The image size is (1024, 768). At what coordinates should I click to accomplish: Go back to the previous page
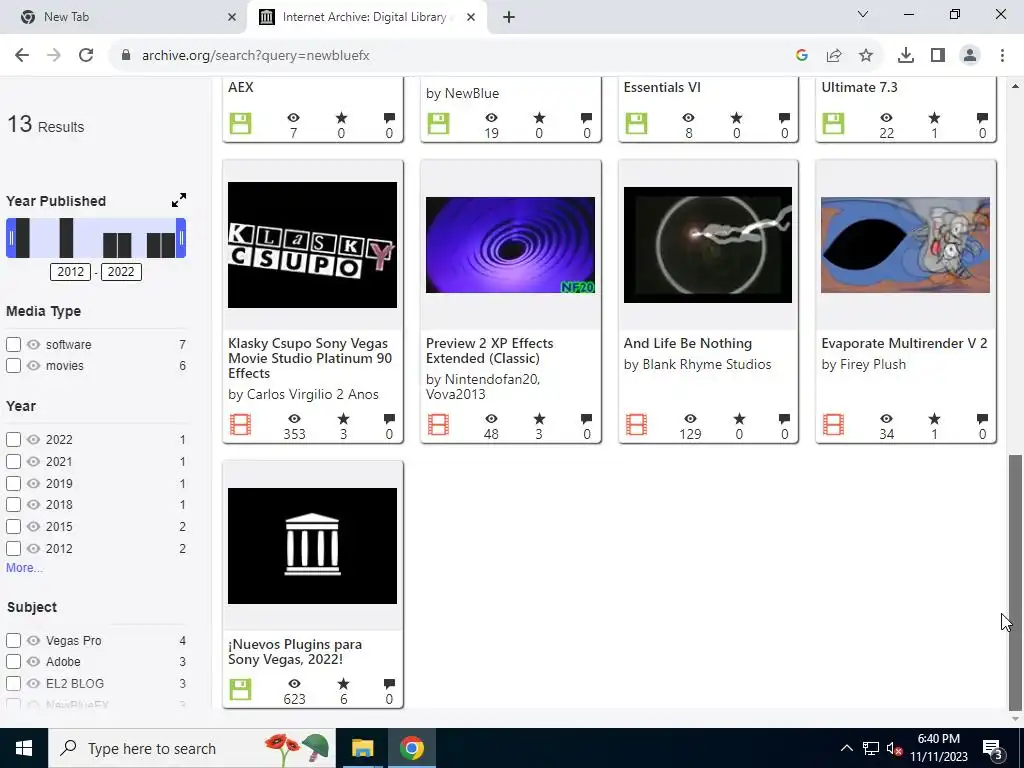point(22,56)
